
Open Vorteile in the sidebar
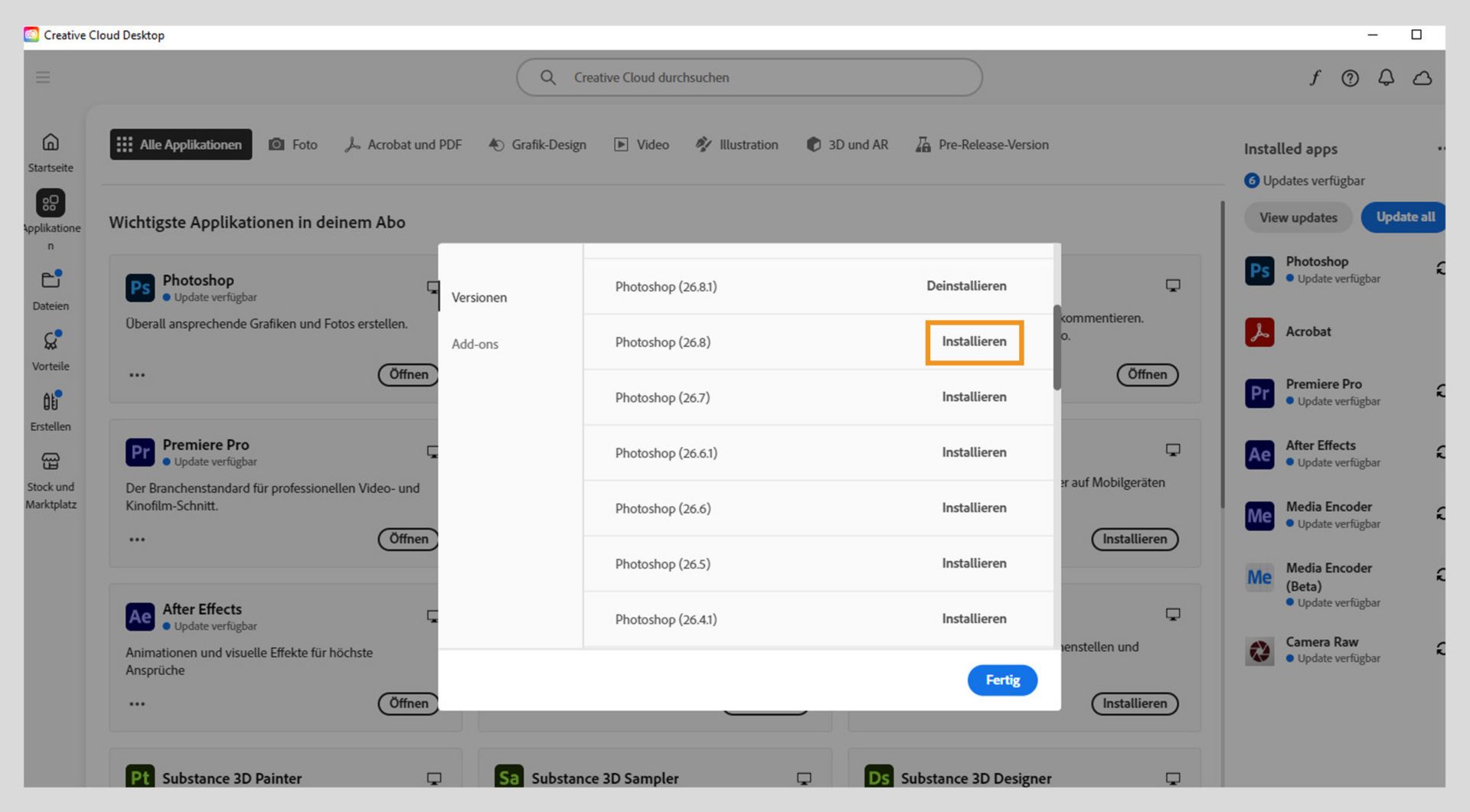click(51, 351)
